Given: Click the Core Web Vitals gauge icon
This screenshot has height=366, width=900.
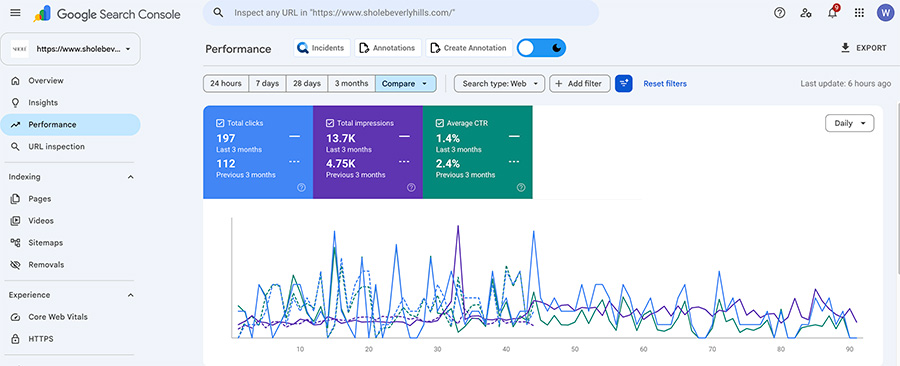Looking at the screenshot, I should click(x=15, y=317).
